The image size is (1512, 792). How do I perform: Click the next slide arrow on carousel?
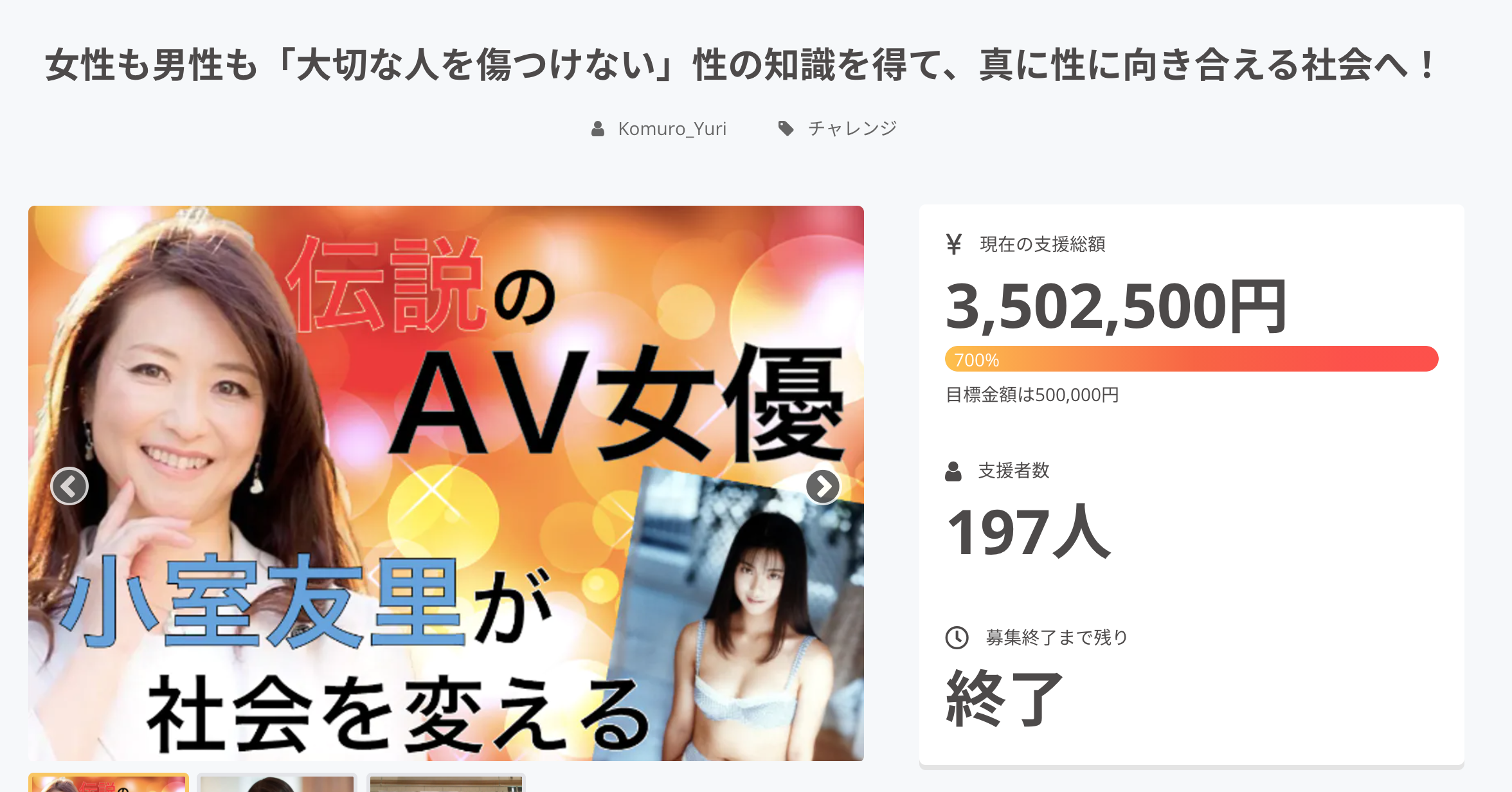[x=823, y=486]
